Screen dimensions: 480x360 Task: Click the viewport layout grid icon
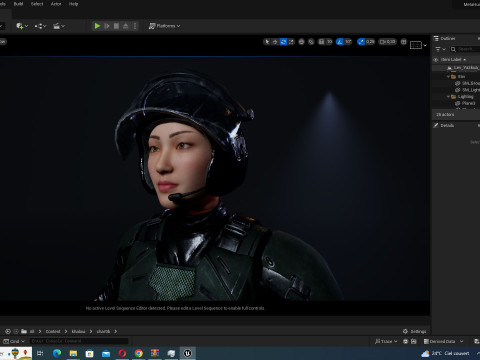404,42
